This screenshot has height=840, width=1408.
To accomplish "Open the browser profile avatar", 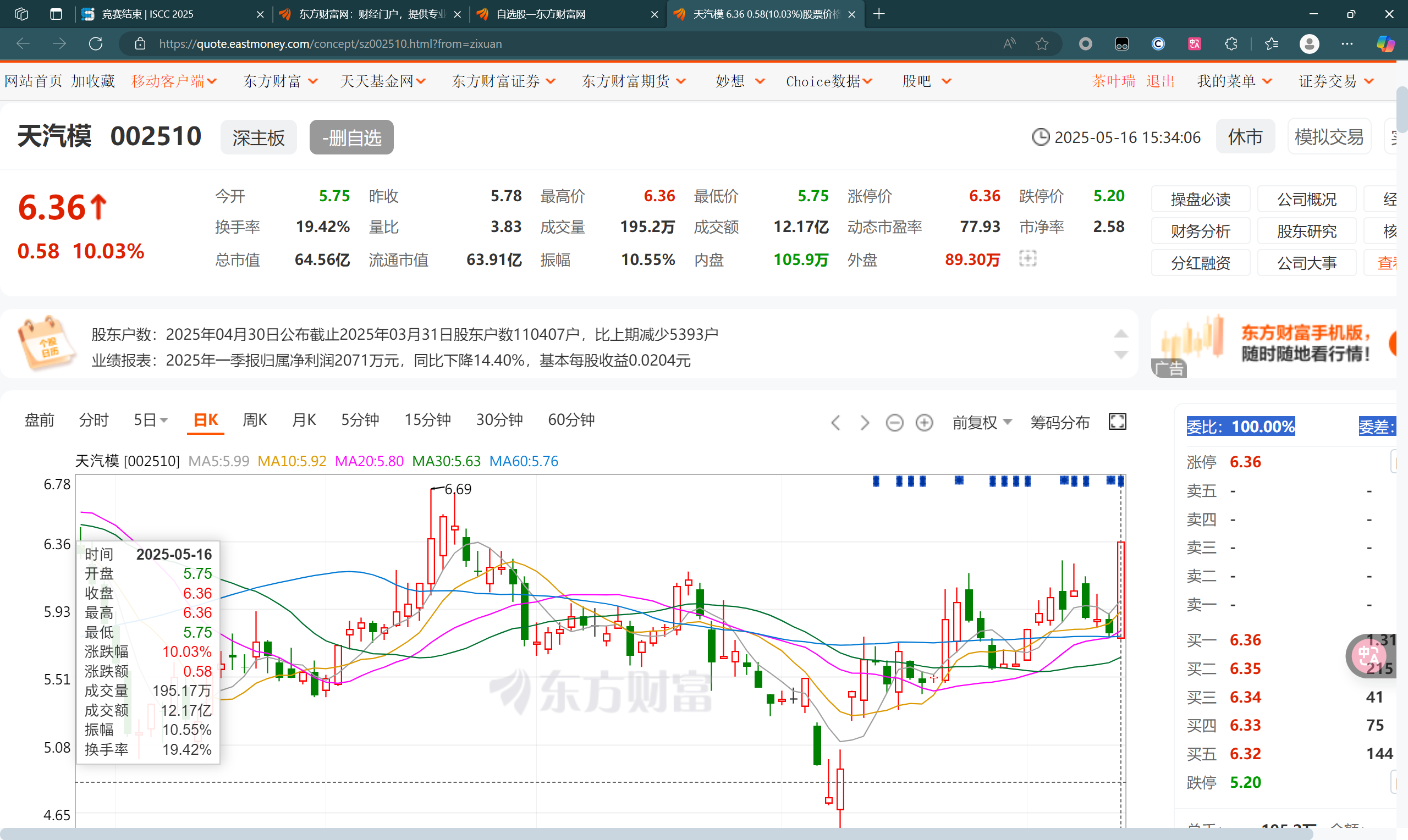I will 1309,43.
